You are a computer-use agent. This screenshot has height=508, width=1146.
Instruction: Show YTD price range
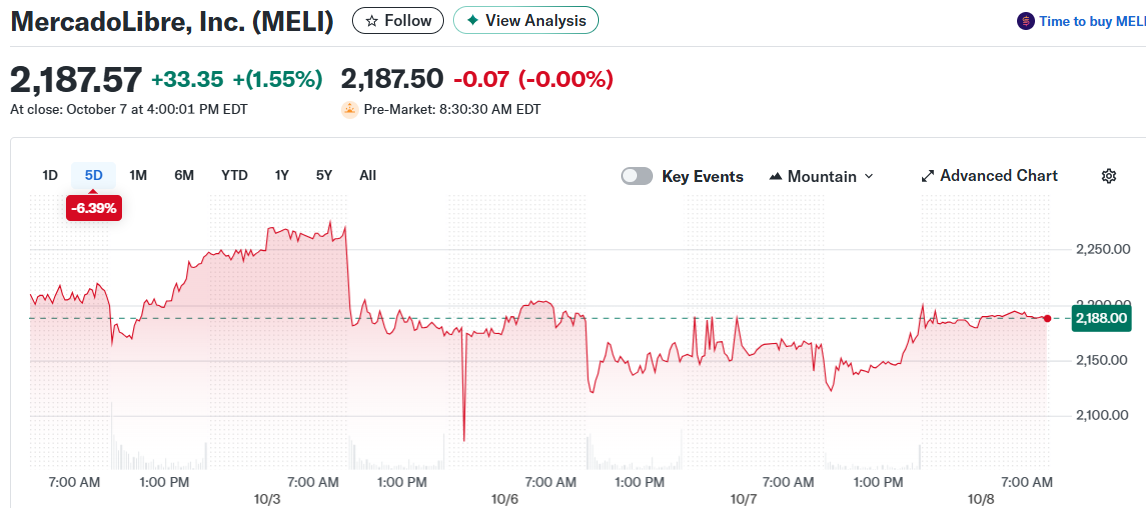(x=234, y=175)
